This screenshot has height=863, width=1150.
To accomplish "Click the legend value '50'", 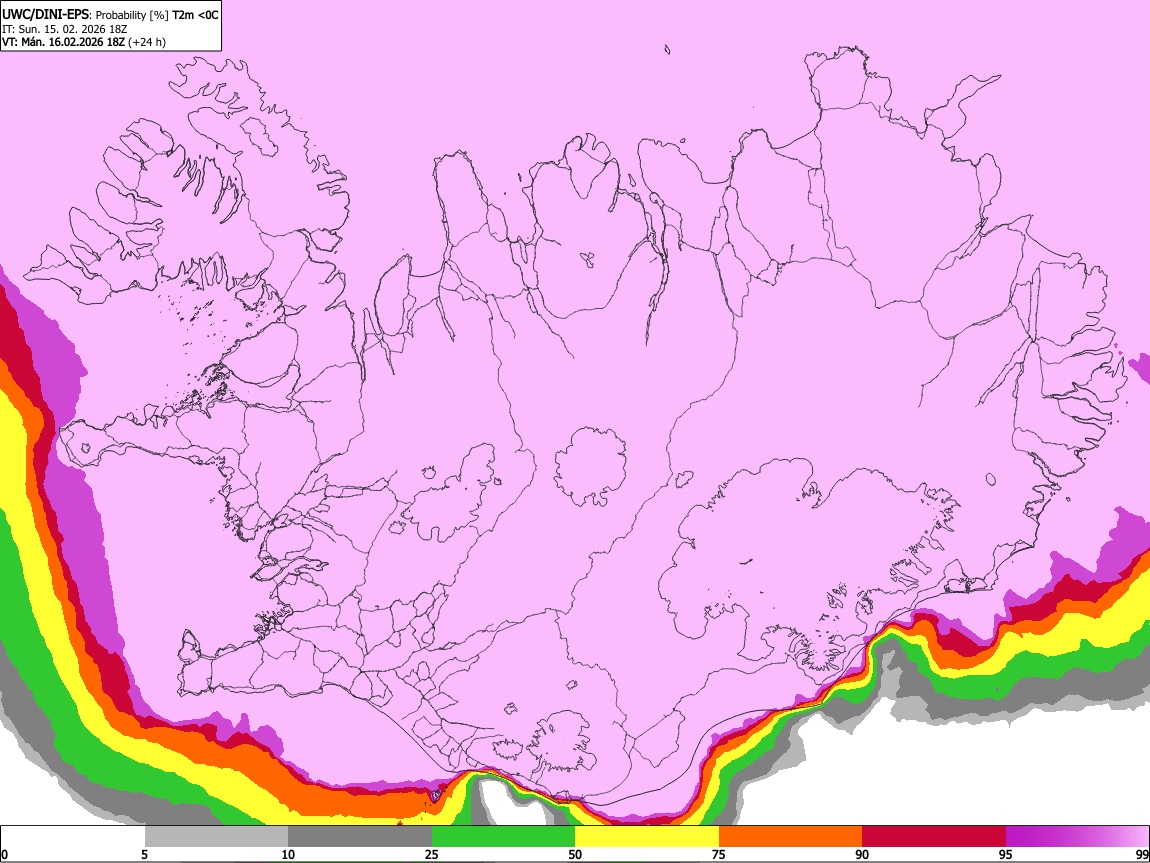I will (x=575, y=854).
